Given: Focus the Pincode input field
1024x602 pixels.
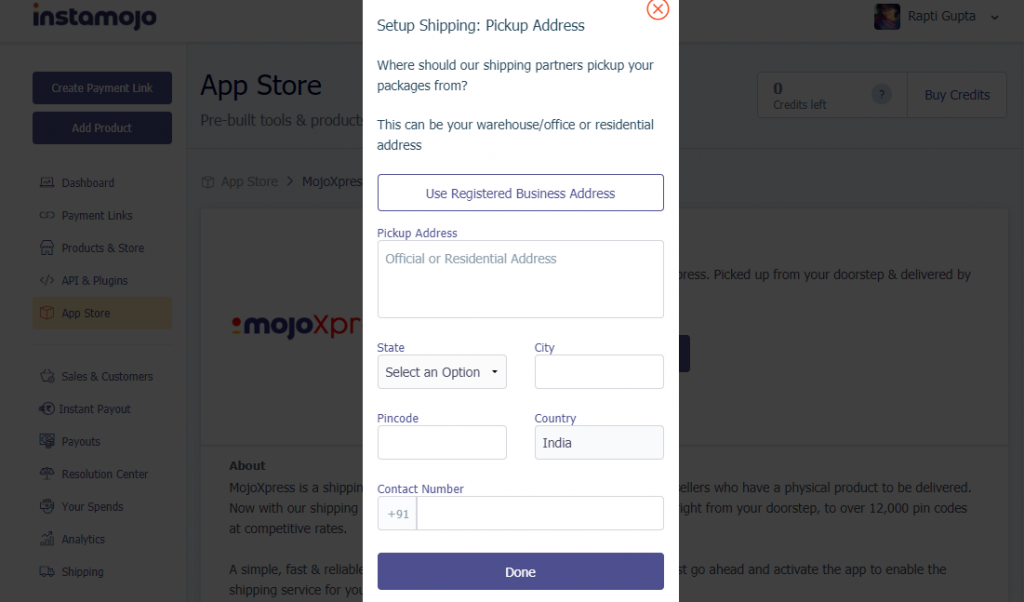Looking at the screenshot, I should pyautogui.click(x=442, y=442).
